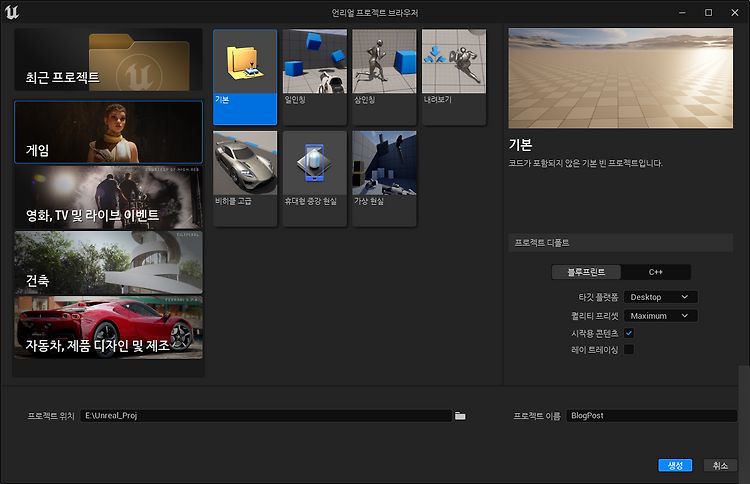The height and width of the screenshot is (484, 750).
Task: Select the 게임 category
Action: click(109, 132)
